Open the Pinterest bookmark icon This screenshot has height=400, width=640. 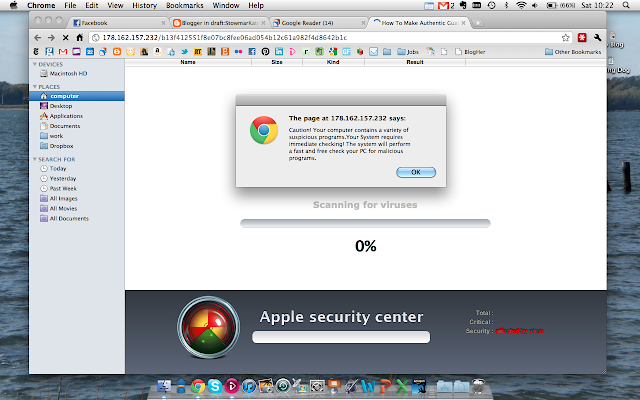coord(265,51)
